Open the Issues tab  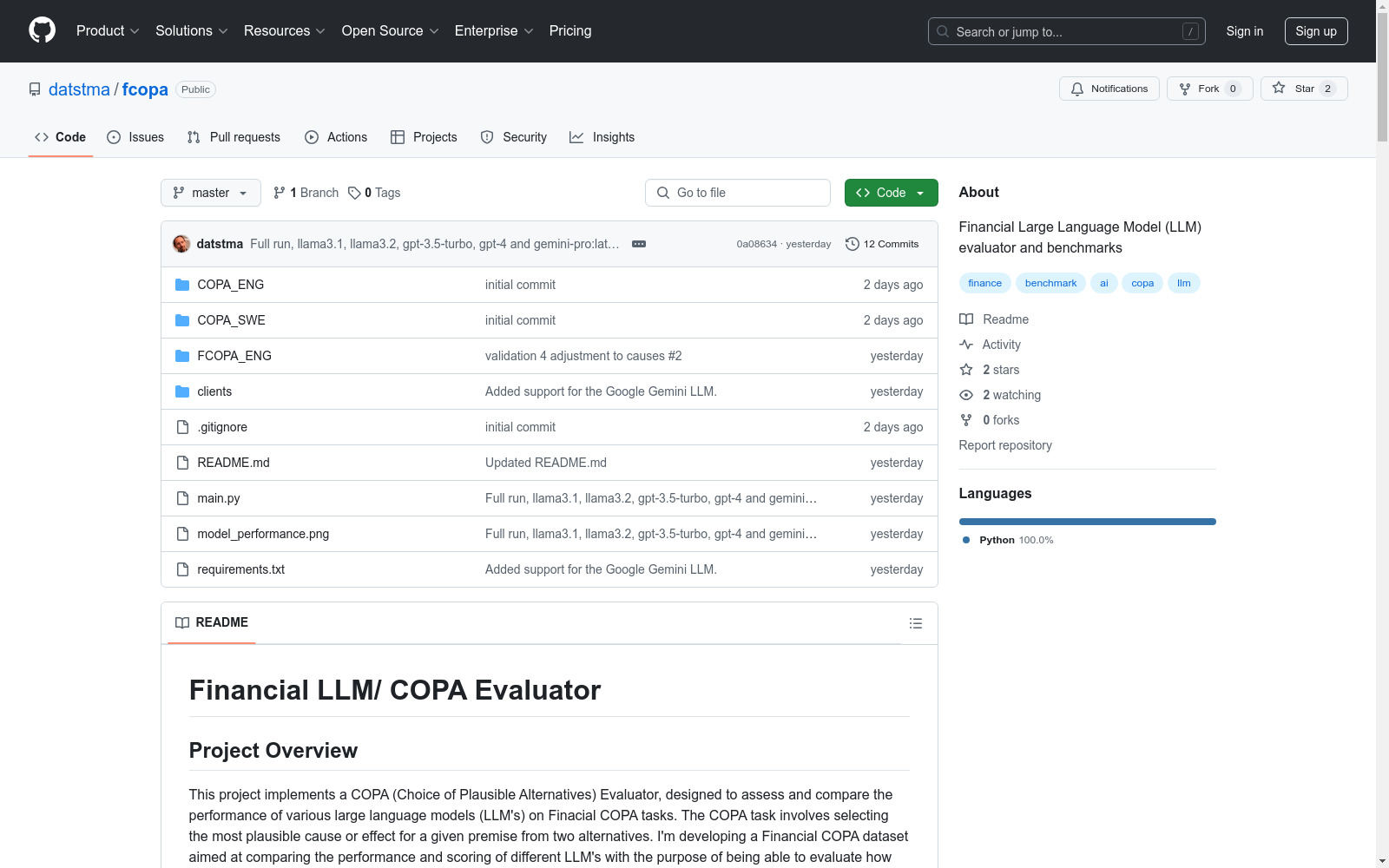135,137
